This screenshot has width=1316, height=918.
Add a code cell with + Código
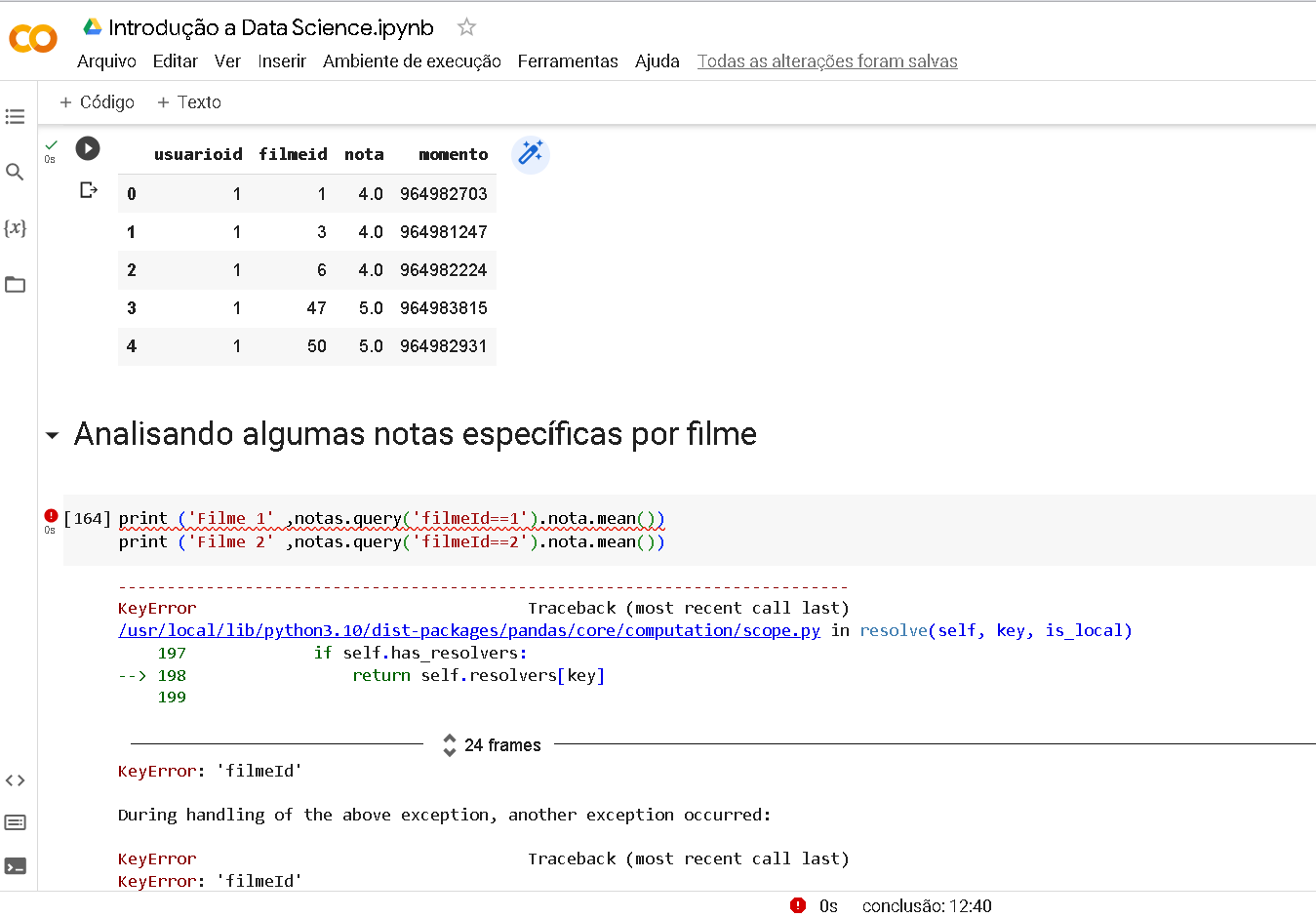pyautogui.click(x=97, y=102)
